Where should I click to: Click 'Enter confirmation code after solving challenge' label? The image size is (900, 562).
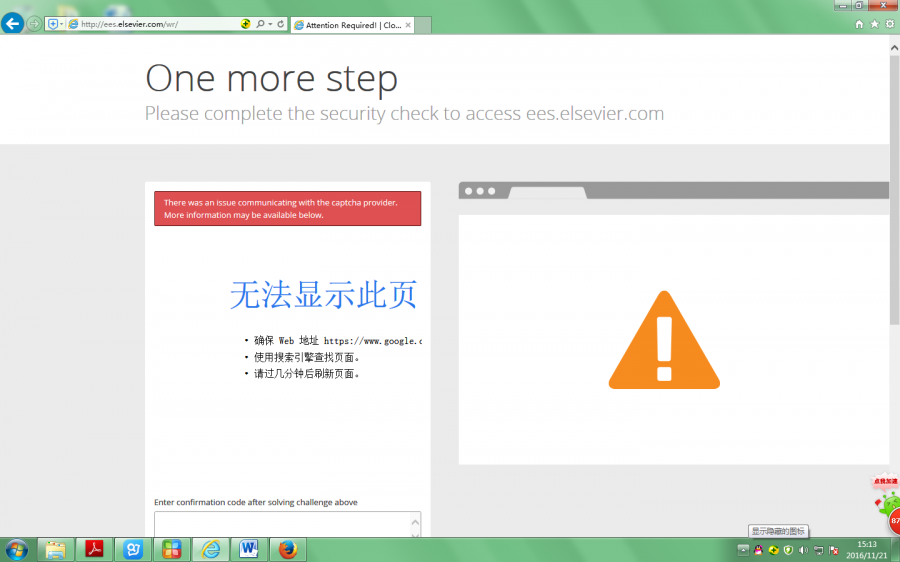tap(255, 502)
